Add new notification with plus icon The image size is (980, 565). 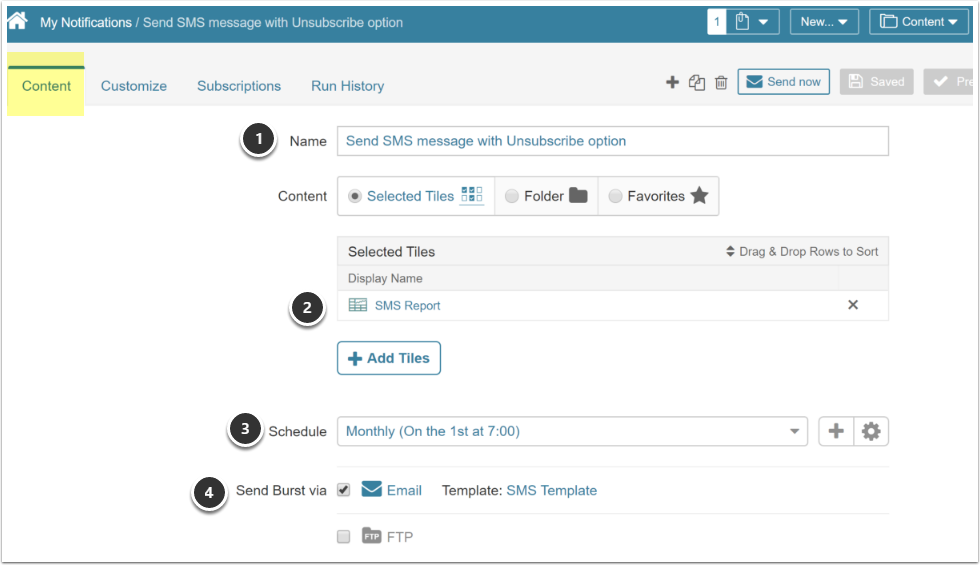[672, 82]
